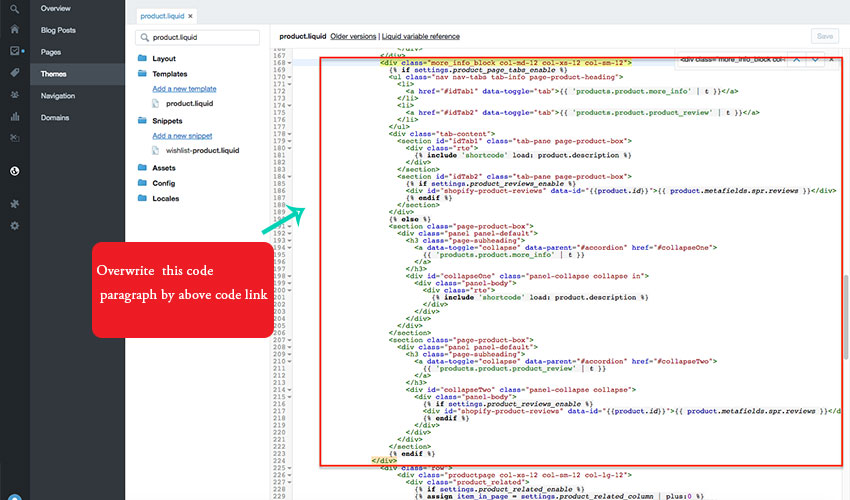Screen dimensions: 850x500
Task: Open the Customers icon in sidebar
Action: [x=14, y=95]
